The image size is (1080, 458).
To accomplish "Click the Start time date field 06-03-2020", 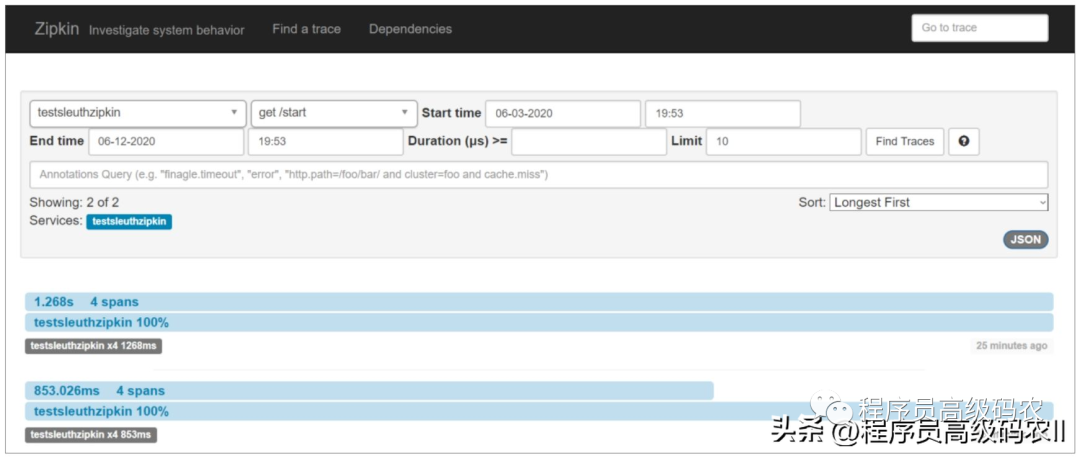I will 563,114.
